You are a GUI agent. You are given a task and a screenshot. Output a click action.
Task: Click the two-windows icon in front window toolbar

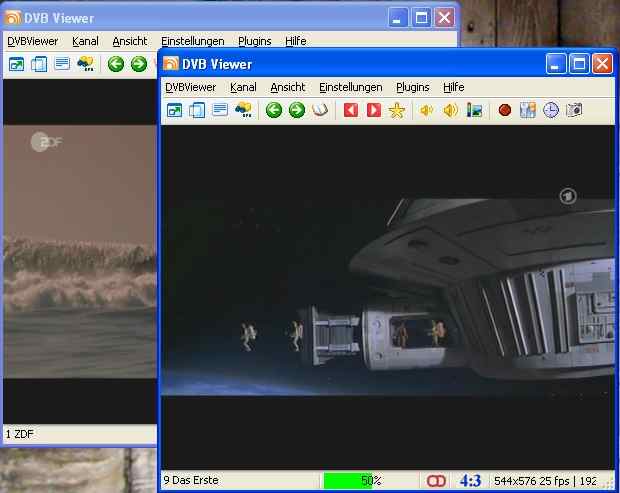(x=197, y=110)
